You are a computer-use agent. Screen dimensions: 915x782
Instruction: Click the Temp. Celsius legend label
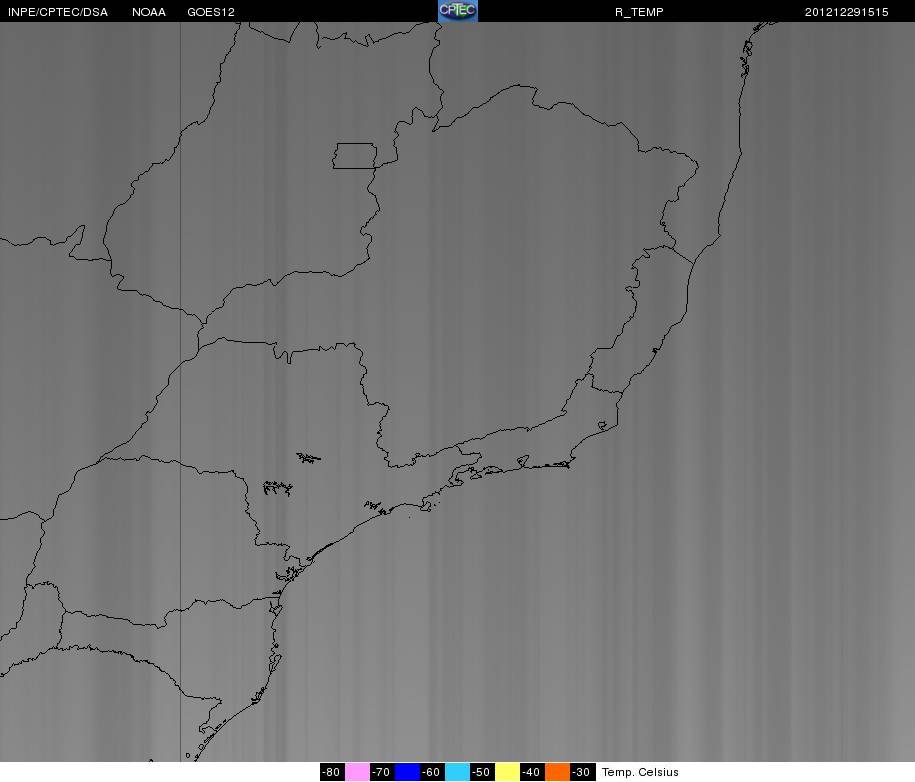pyautogui.click(x=640, y=772)
